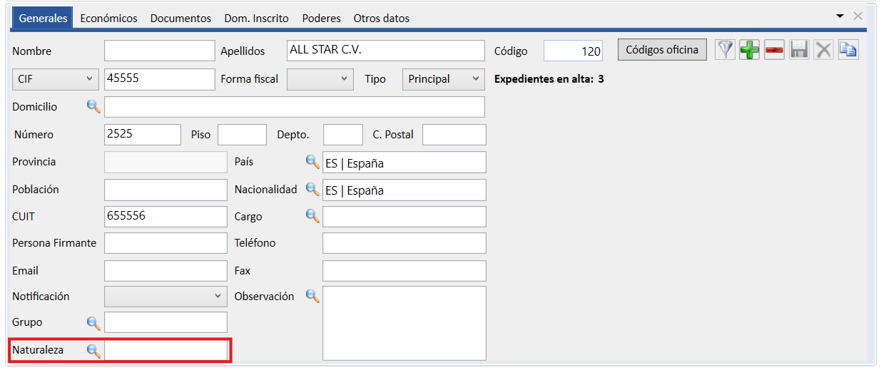886x370 pixels.
Task: Save record with floppy disk icon
Action: pyautogui.click(x=799, y=50)
